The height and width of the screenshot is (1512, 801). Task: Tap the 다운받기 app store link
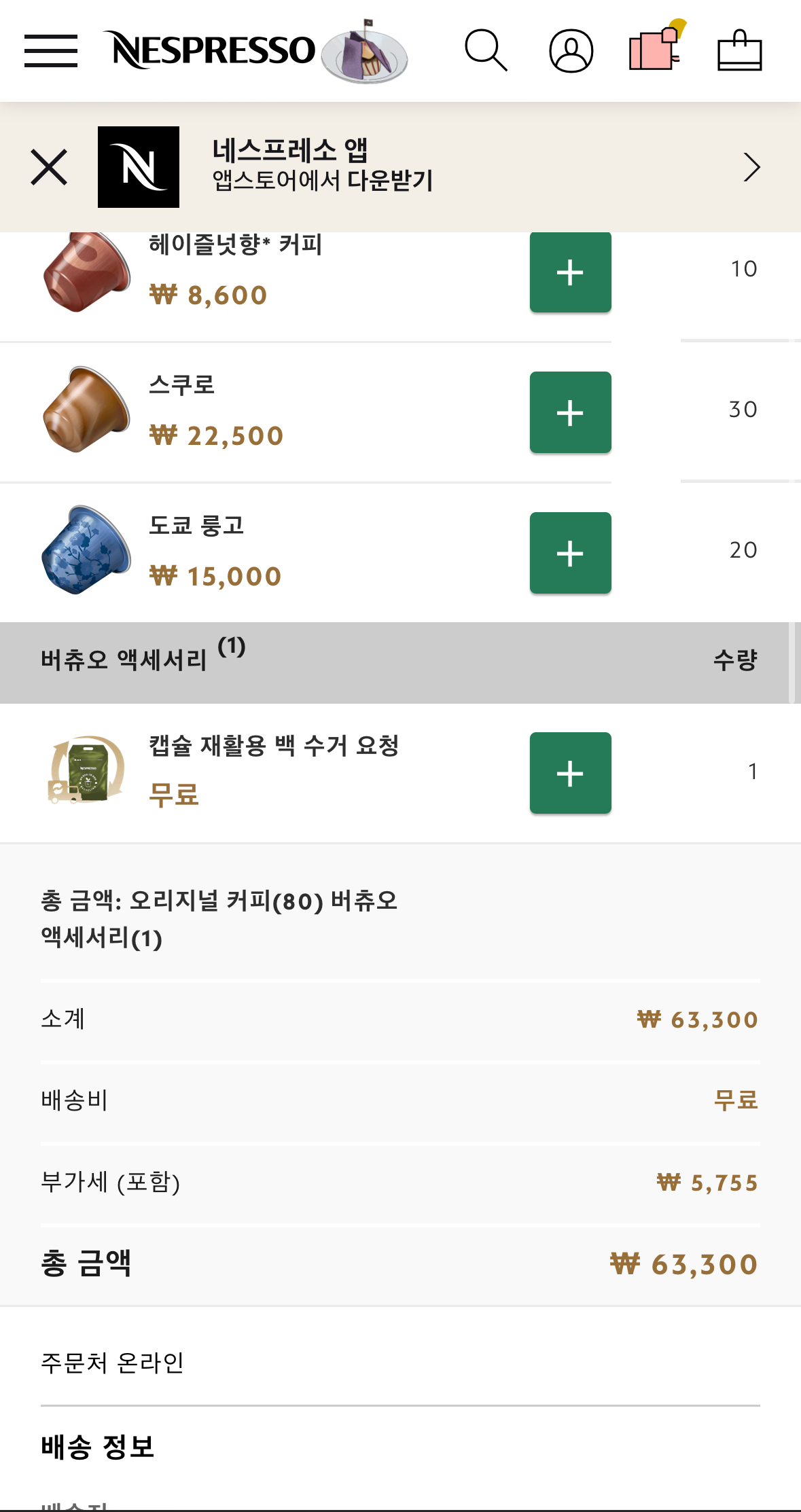point(390,181)
